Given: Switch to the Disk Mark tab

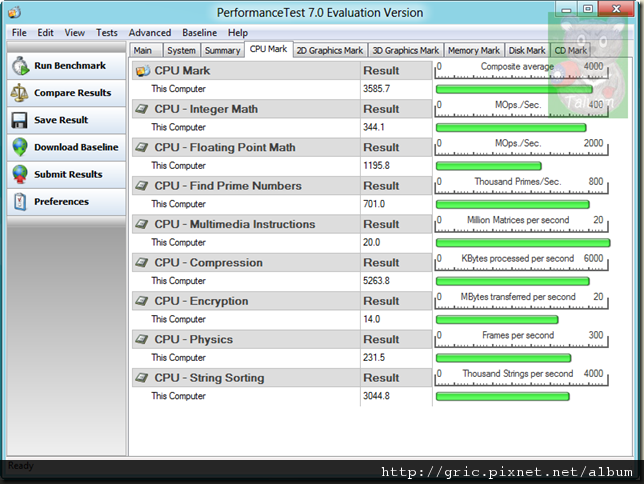Looking at the screenshot, I should tap(527, 51).
